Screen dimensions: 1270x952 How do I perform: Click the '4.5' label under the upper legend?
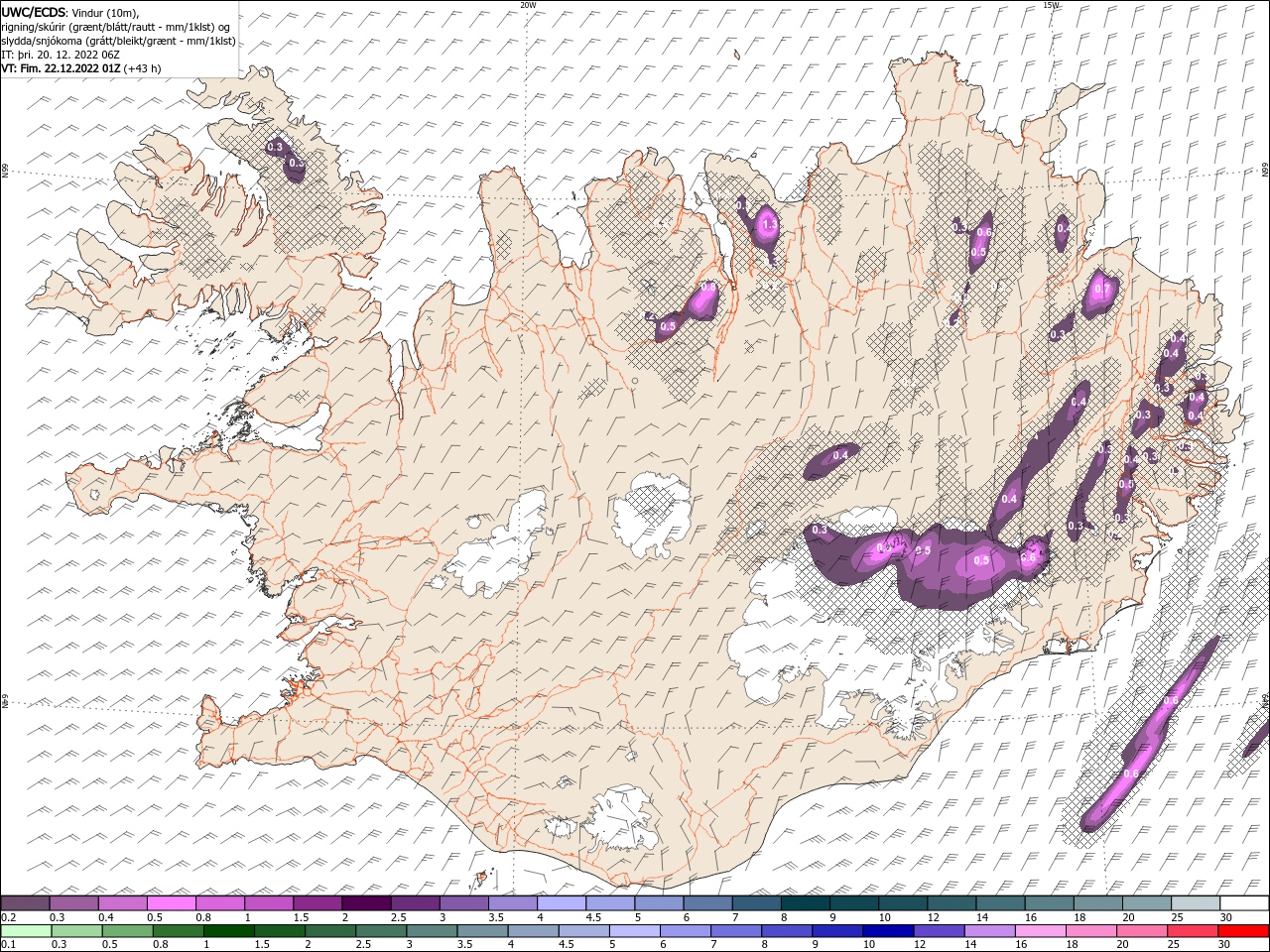click(x=593, y=917)
